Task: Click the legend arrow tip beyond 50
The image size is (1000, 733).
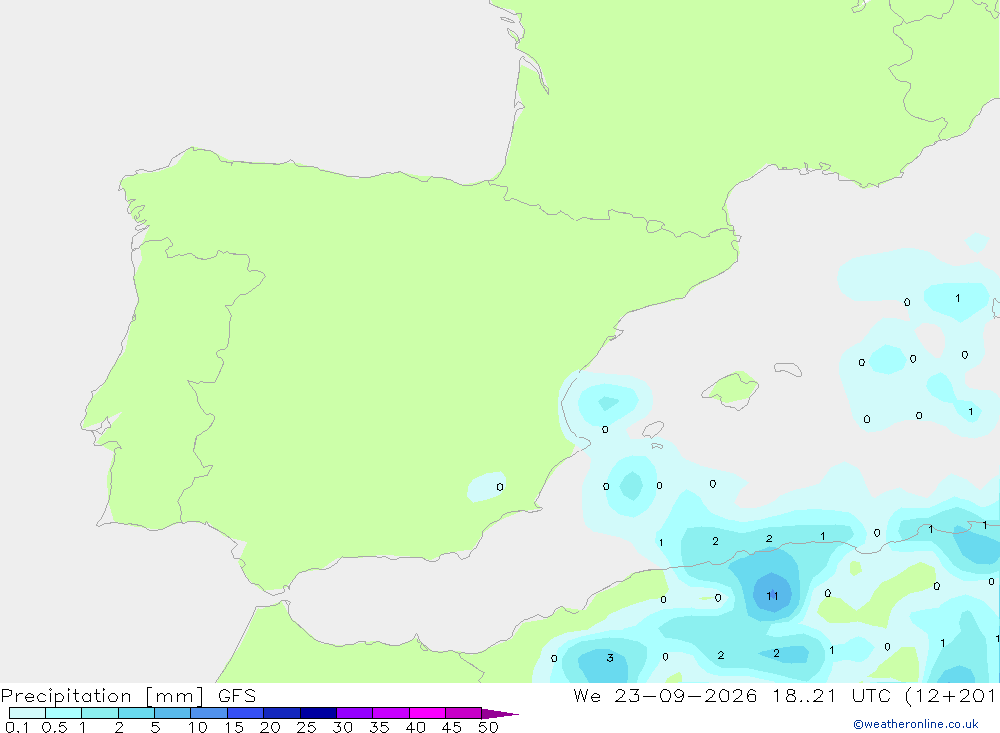Action: pyautogui.click(x=501, y=714)
